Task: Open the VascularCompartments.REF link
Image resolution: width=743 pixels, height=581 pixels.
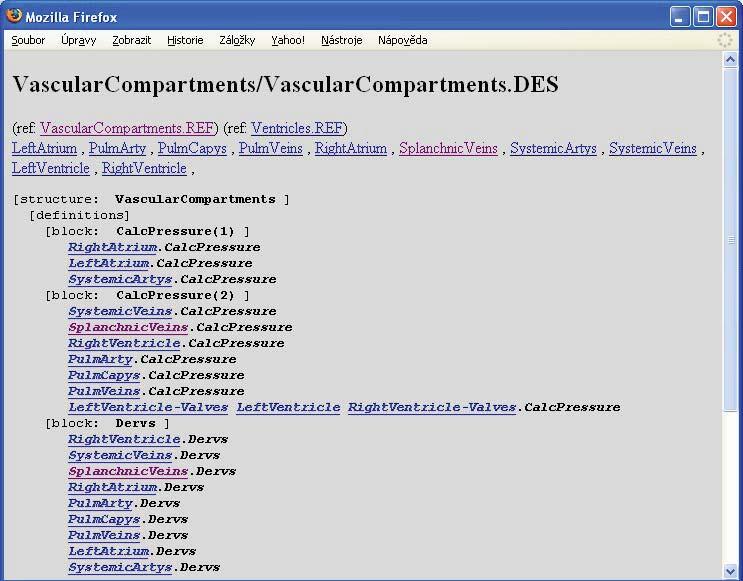Action: coord(127,128)
